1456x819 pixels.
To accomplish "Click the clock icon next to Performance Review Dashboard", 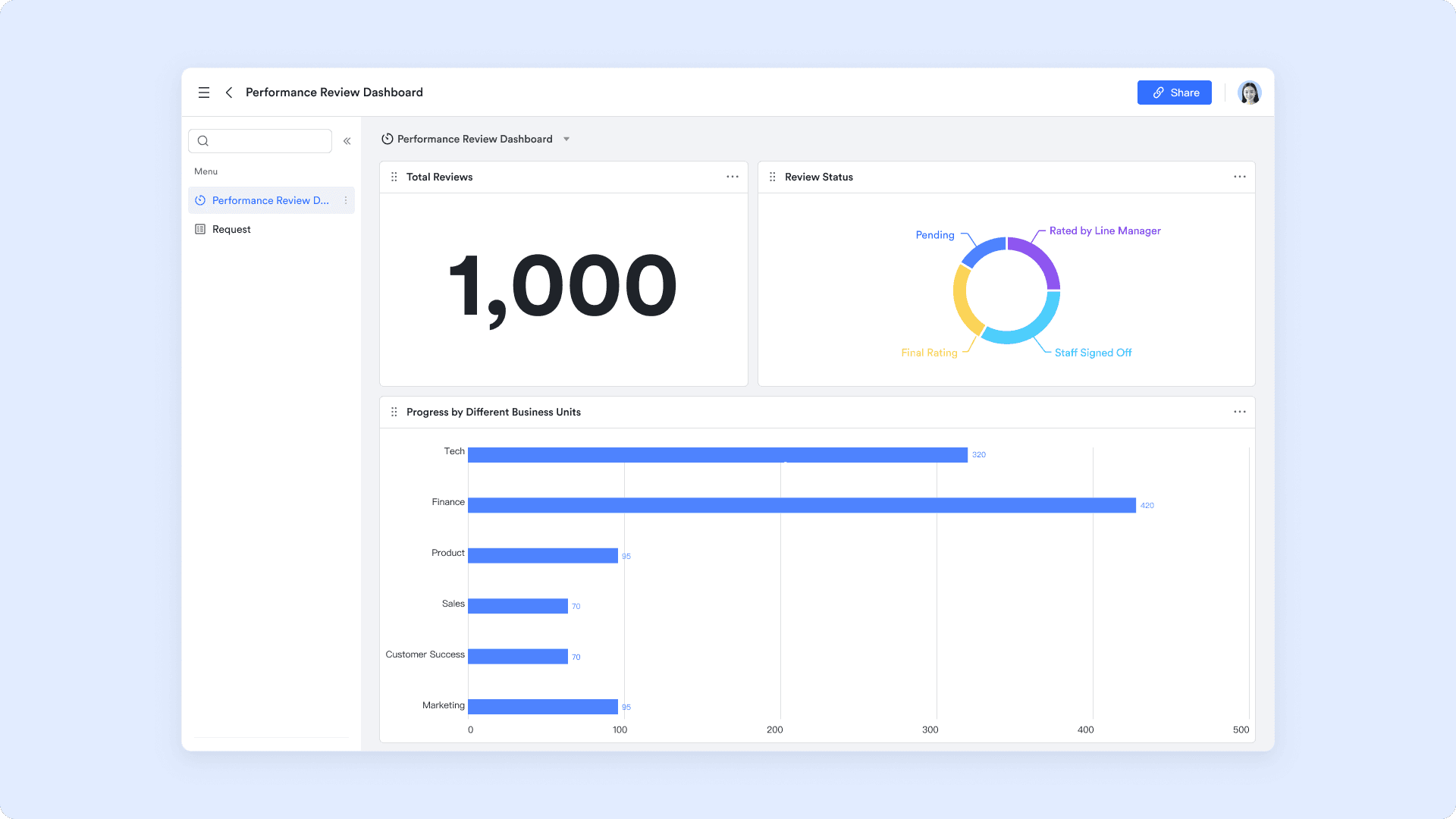I will tap(388, 139).
